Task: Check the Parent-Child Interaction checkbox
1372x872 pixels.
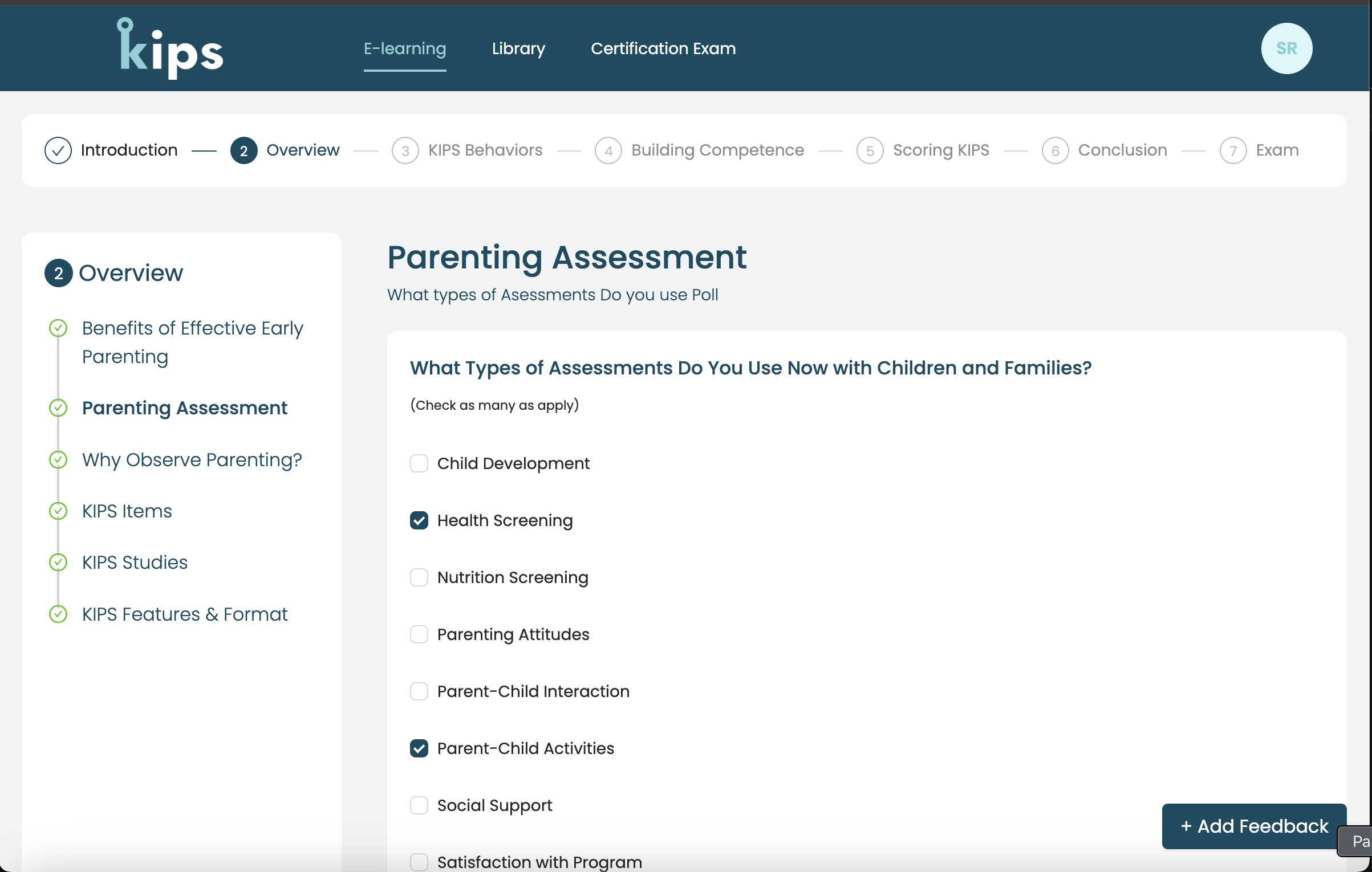Action: point(419,691)
